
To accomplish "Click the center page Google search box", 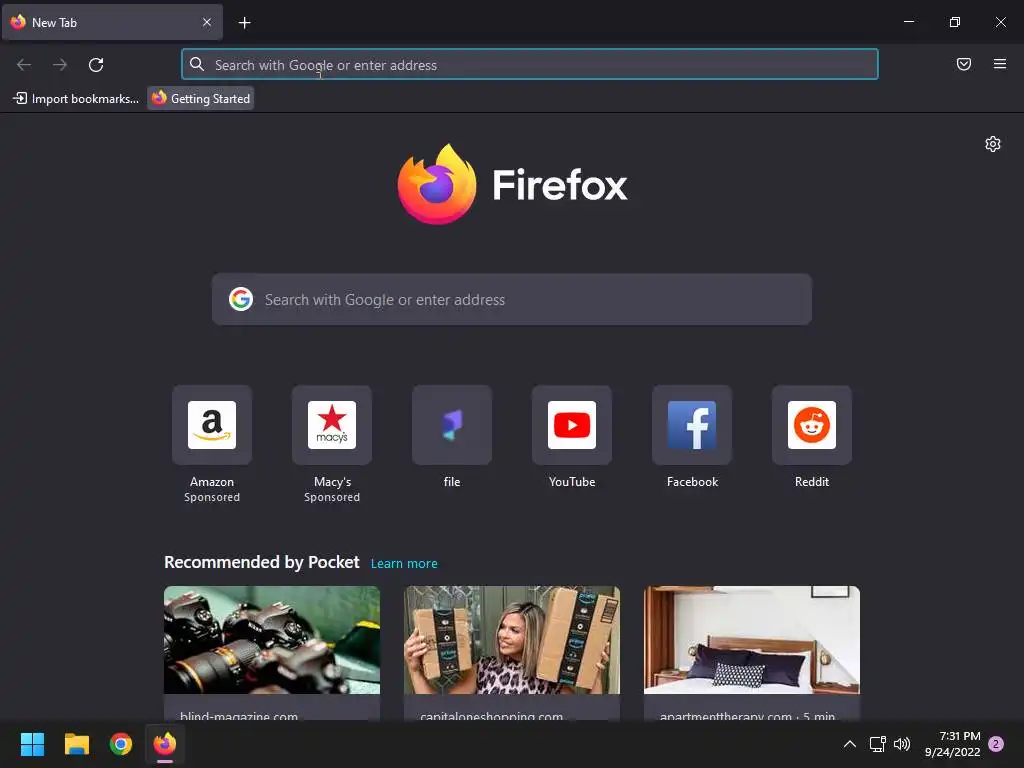I will click(x=511, y=299).
